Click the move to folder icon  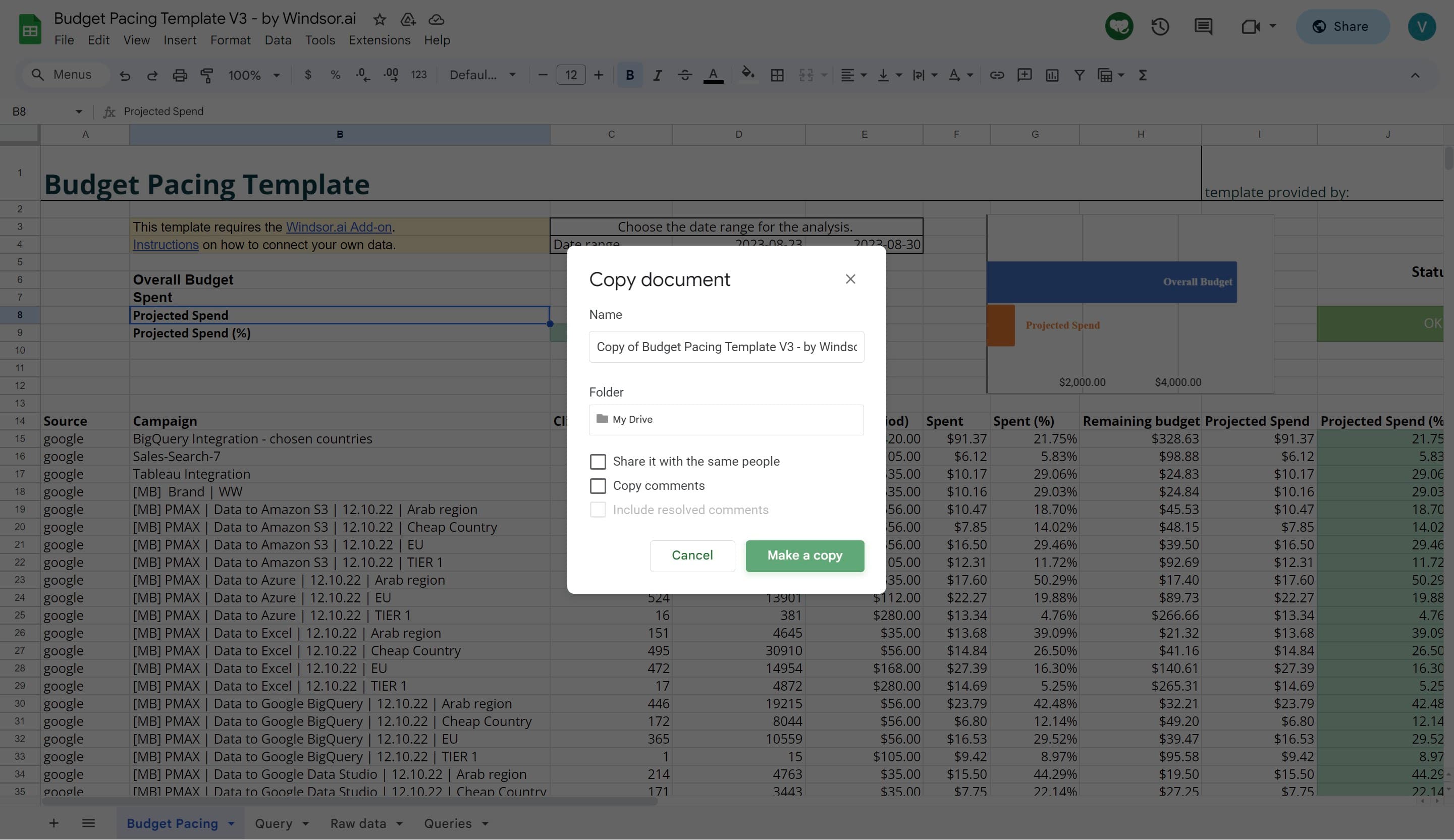408,20
